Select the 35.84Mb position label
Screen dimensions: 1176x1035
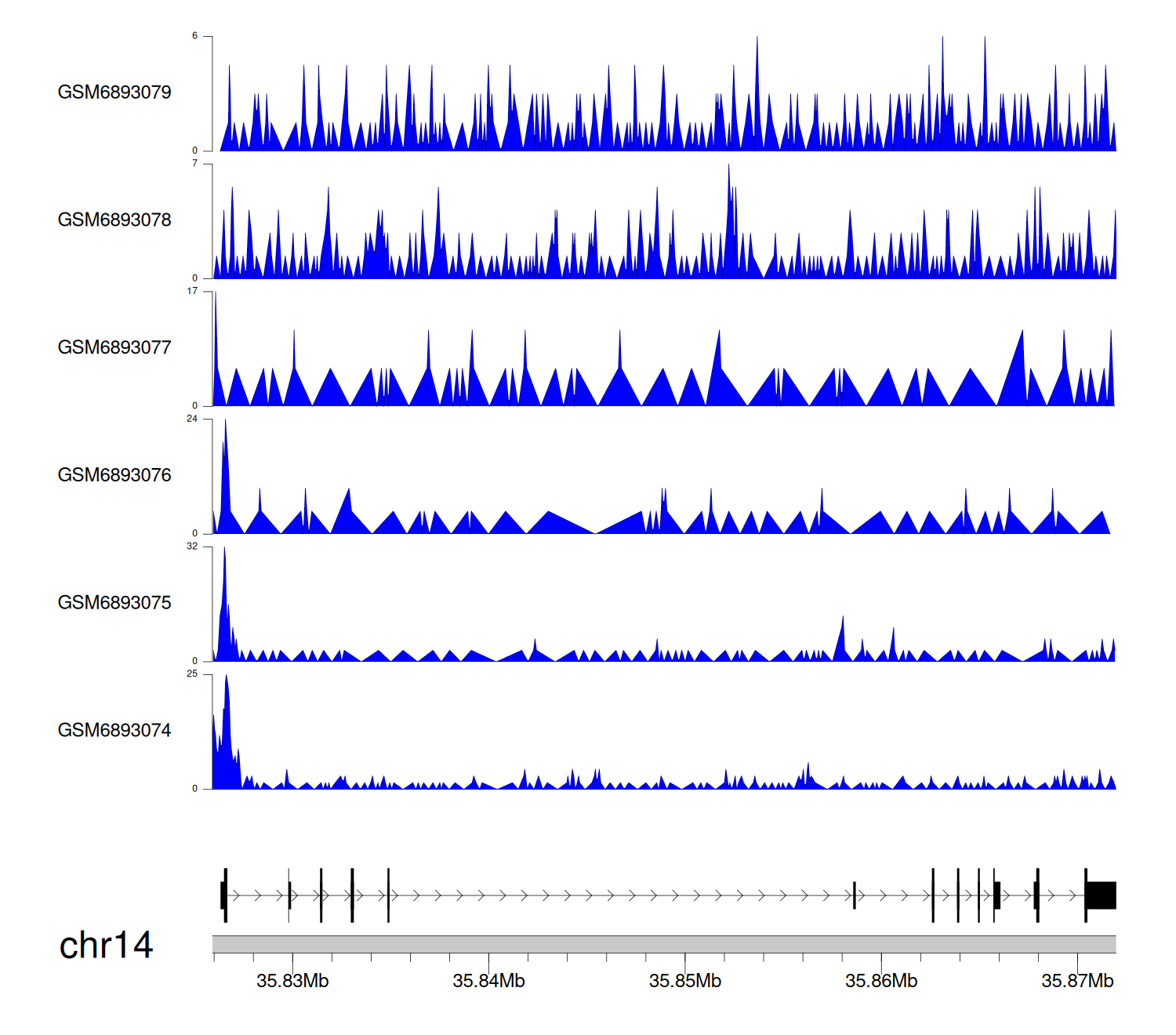pyautogui.click(x=488, y=981)
